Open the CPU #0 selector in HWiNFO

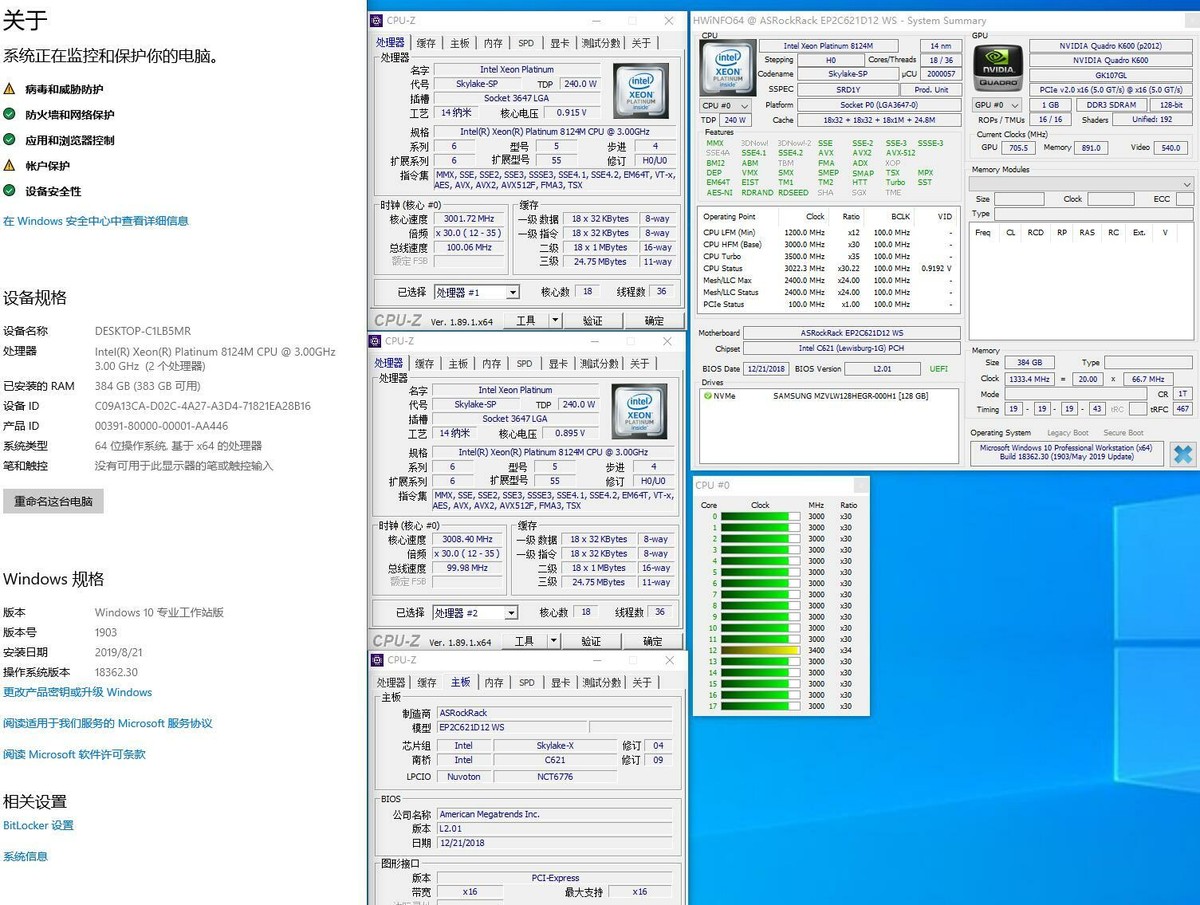click(x=724, y=105)
